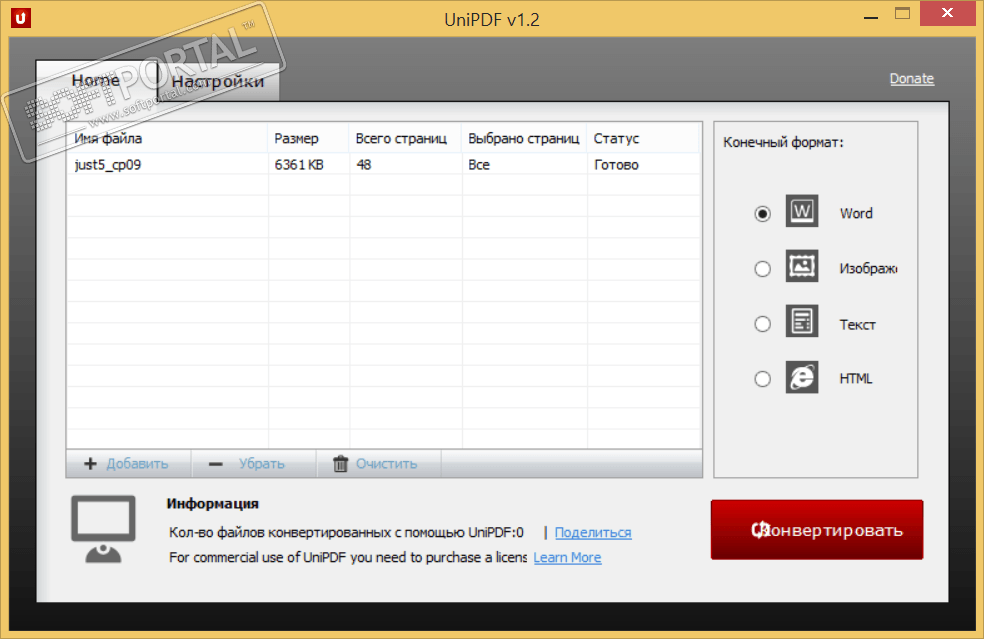The image size is (984, 639).
Task: Click the Все selected pages cell
Action: 479,165
